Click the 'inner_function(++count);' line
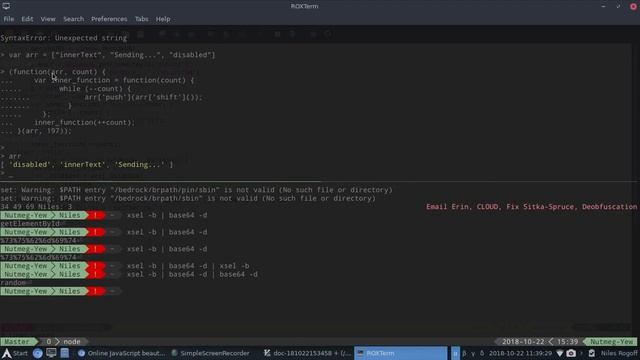This screenshot has width=640, height=360. tap(84, 122)
